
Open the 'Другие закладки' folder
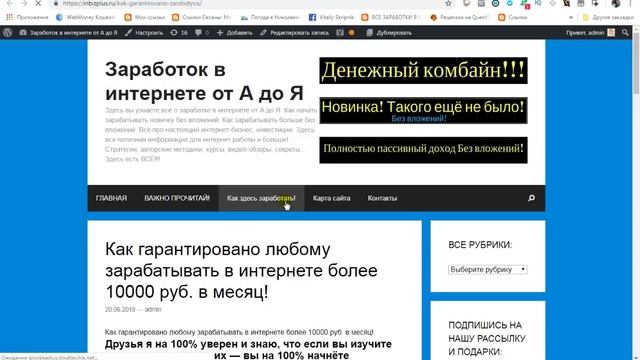click(x=608, y=17)
